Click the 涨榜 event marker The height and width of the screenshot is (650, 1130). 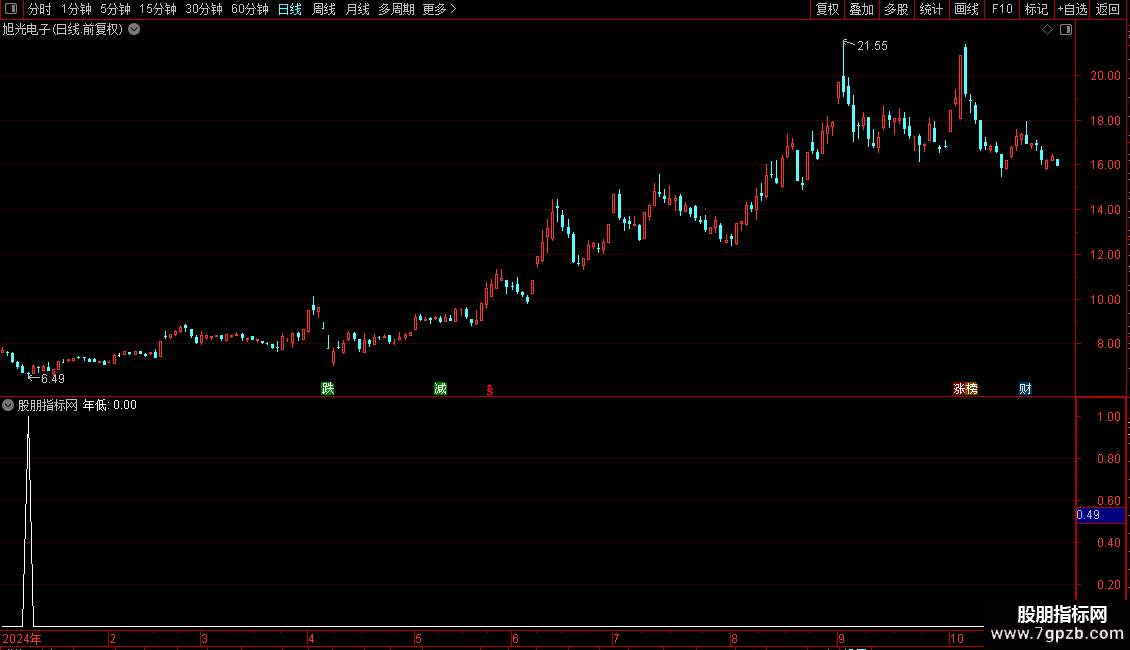pos(965,388)
